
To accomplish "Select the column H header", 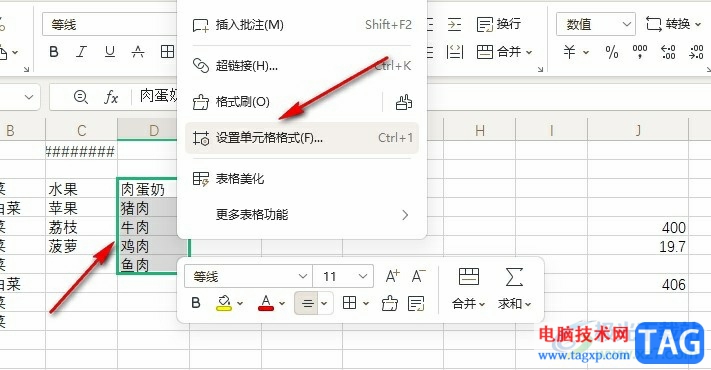I will (x=480, y=131).
